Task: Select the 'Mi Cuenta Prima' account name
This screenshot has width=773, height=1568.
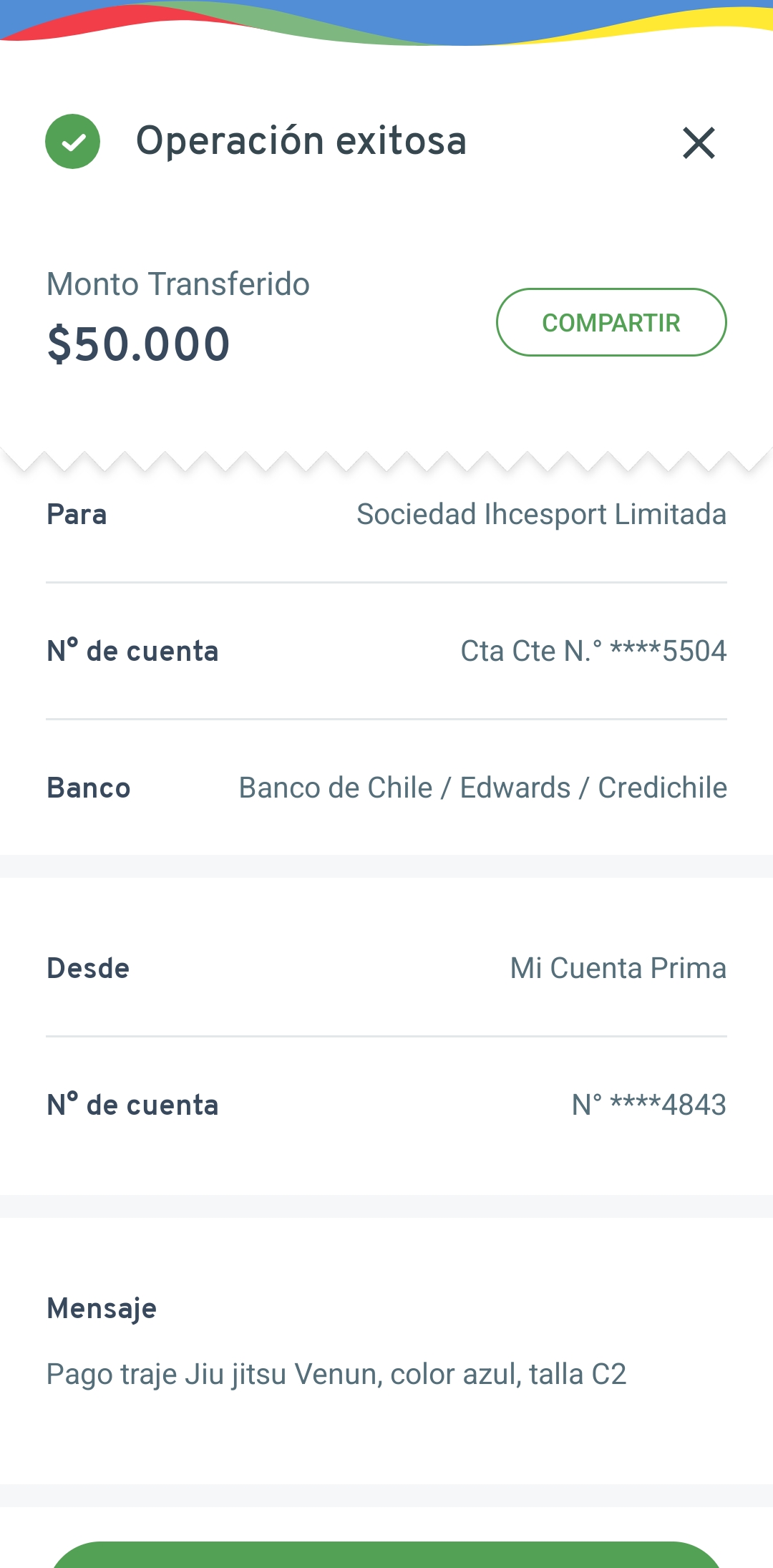Action: [x=618, y=969]
